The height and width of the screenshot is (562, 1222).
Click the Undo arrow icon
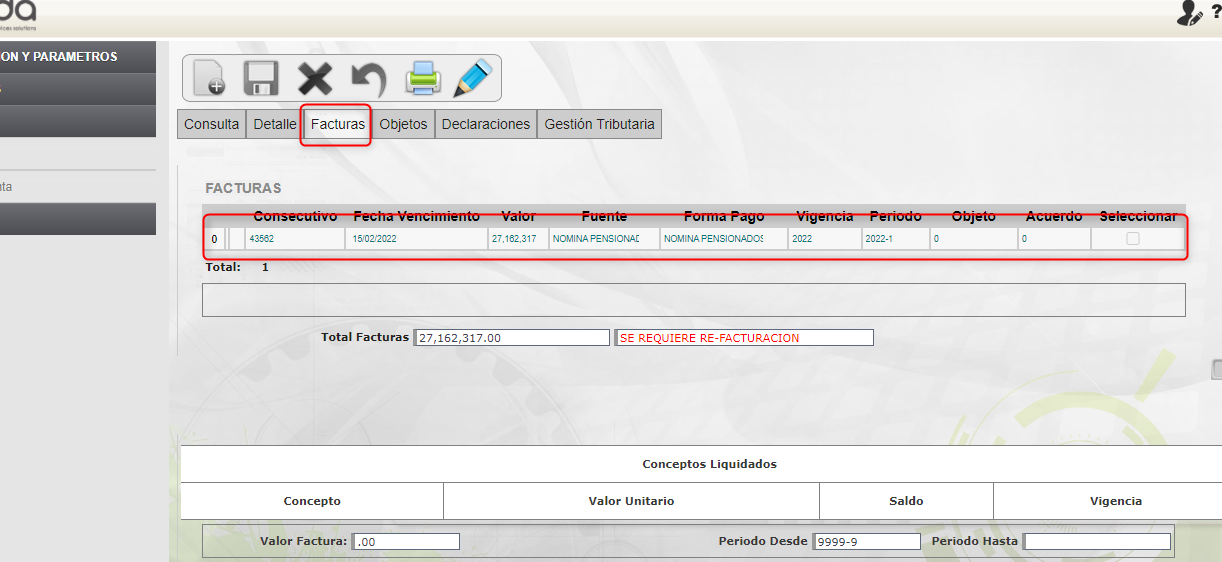(x=368, y=78)
